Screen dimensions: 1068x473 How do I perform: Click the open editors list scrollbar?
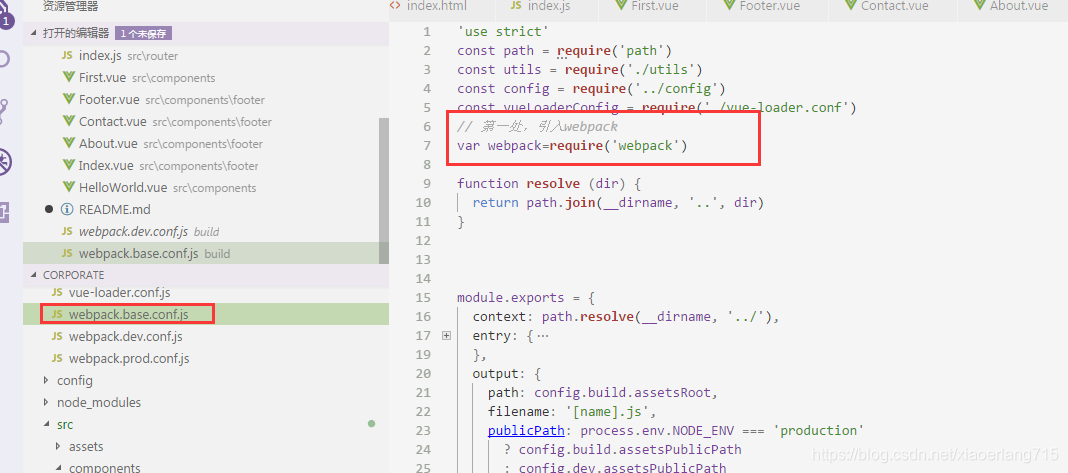383,191
